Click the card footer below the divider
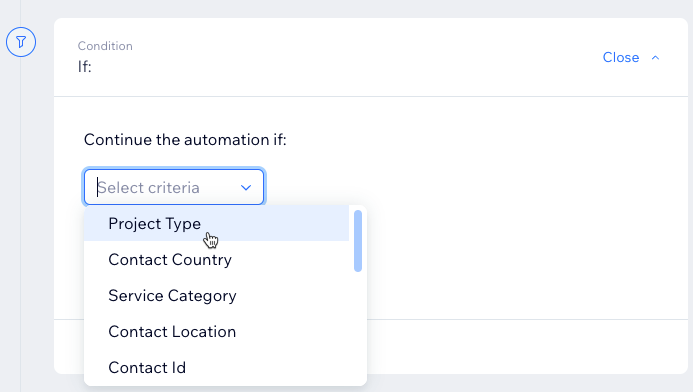693x392 pixels. coord(526,346)
